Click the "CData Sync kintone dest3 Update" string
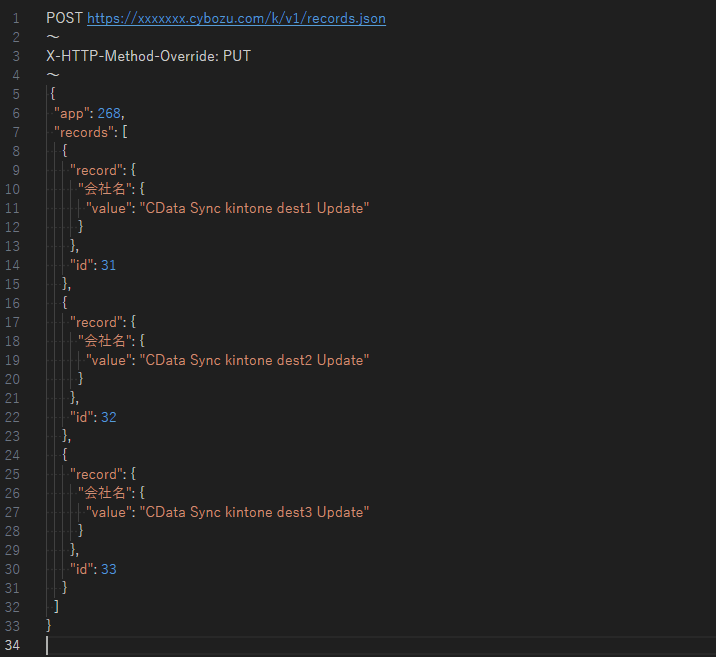716x657 pixels. click(x=255, y=512)
